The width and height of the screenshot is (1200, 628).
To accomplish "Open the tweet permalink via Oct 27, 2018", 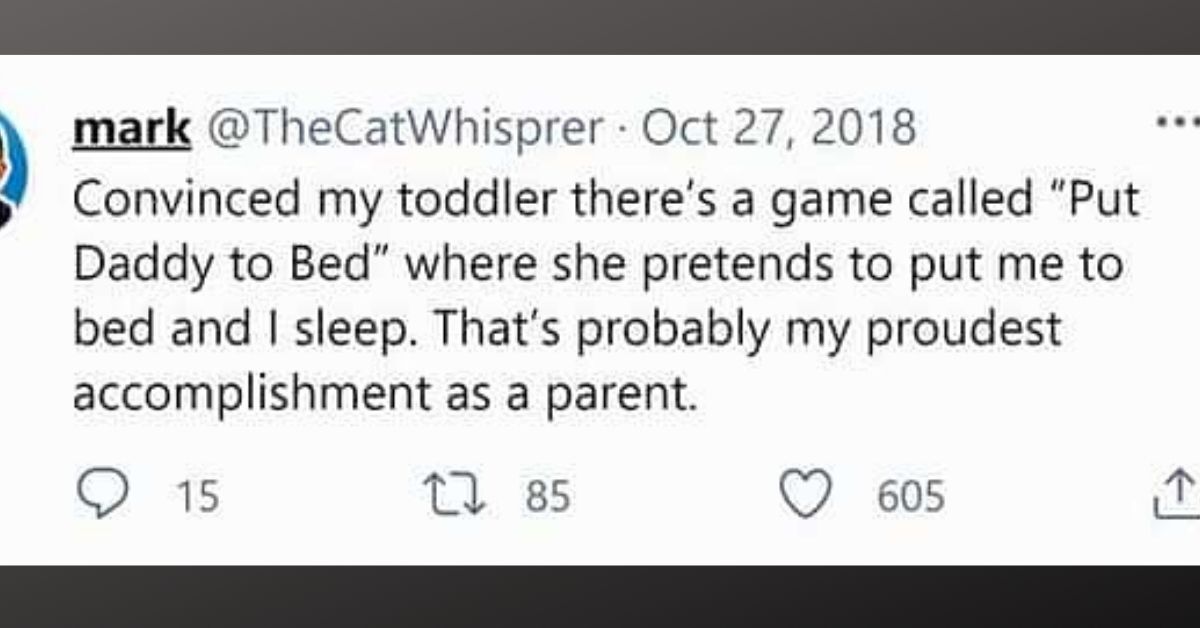I will point(780,129).
